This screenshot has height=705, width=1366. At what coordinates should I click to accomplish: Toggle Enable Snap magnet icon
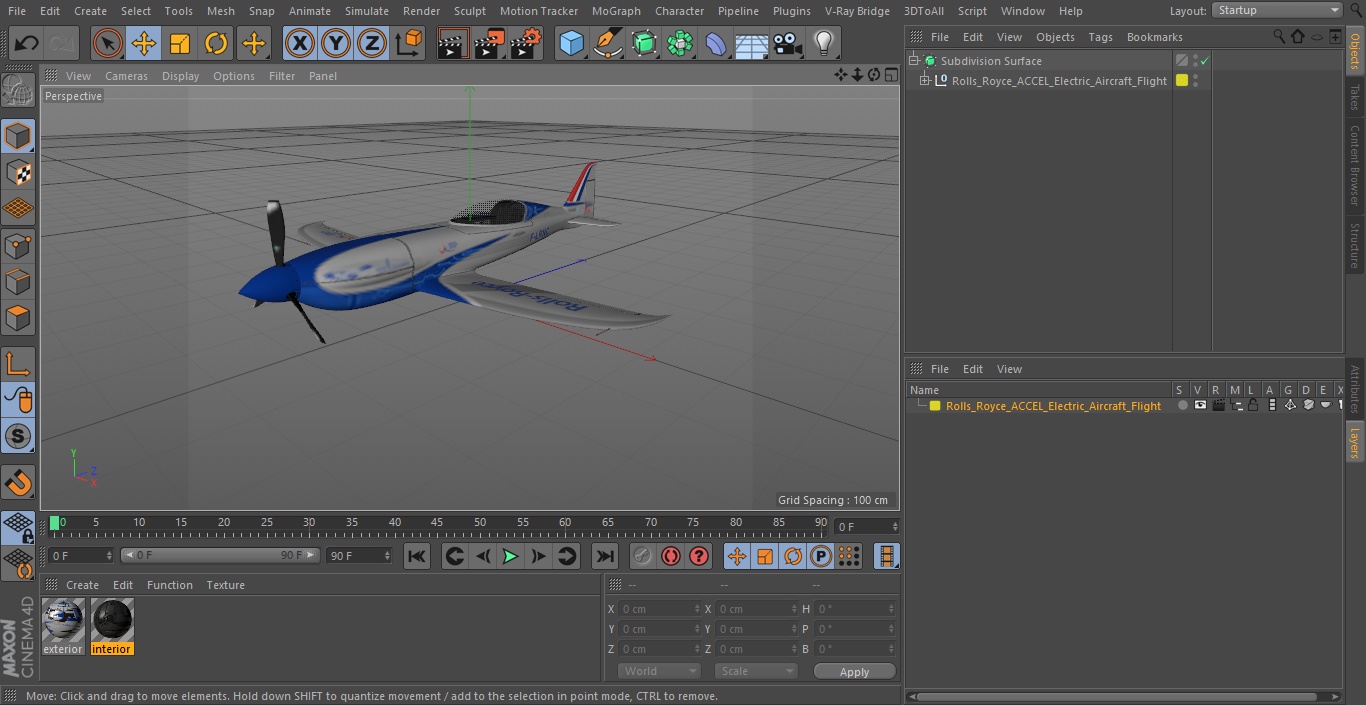tap(18, 483)
